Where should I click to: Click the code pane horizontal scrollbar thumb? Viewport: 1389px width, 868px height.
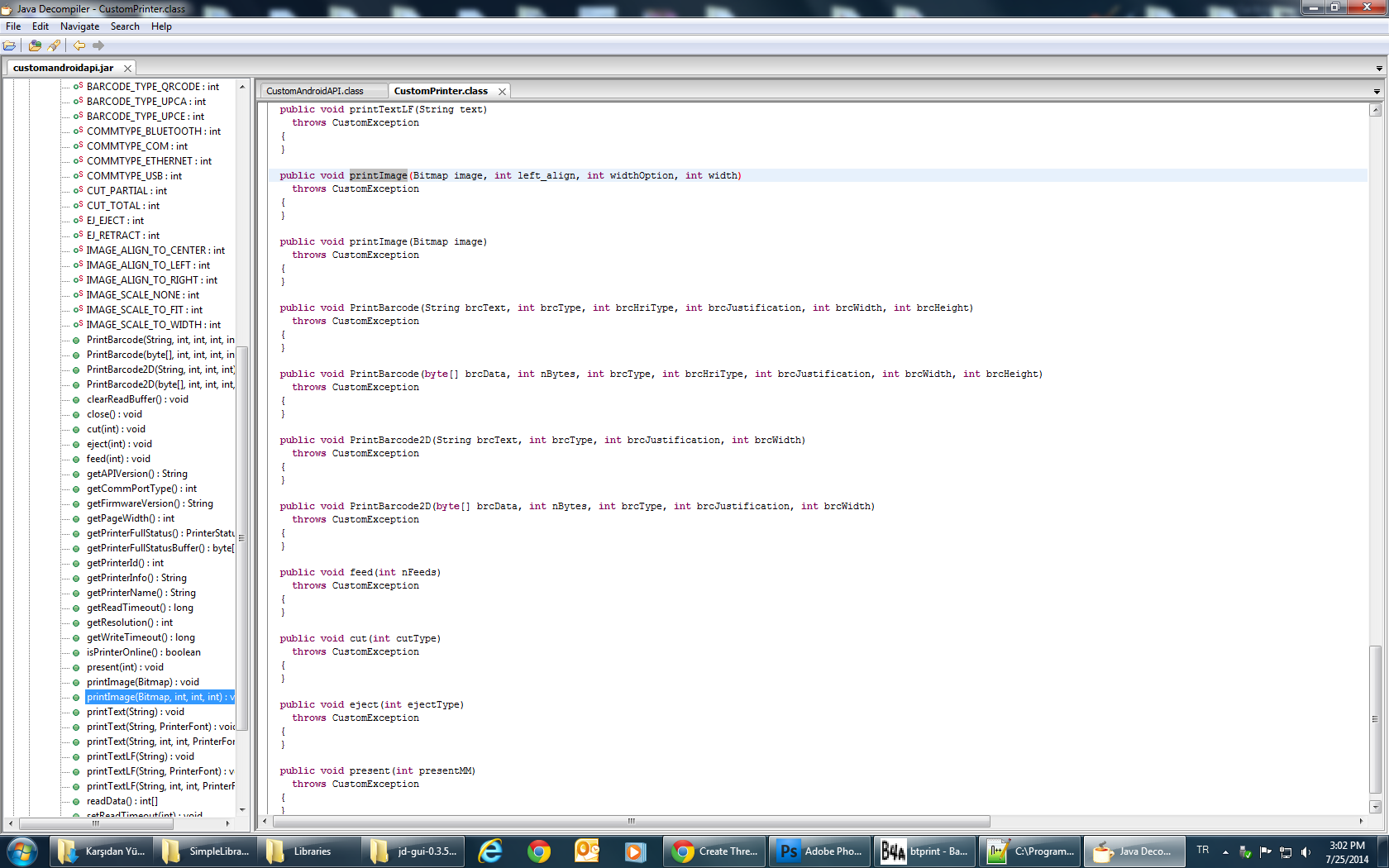click(x=632, y=822)
